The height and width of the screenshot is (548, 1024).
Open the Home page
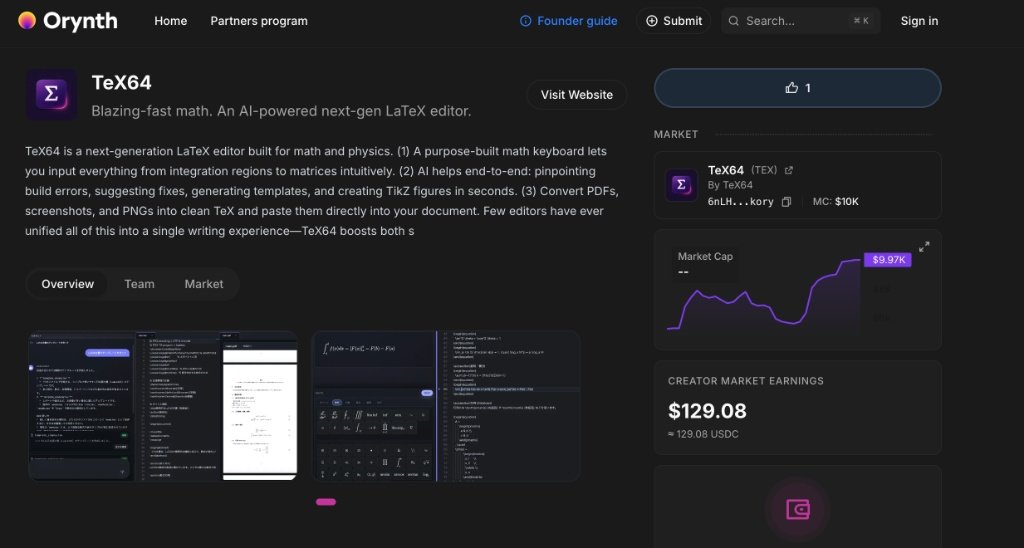pos(170,21)
